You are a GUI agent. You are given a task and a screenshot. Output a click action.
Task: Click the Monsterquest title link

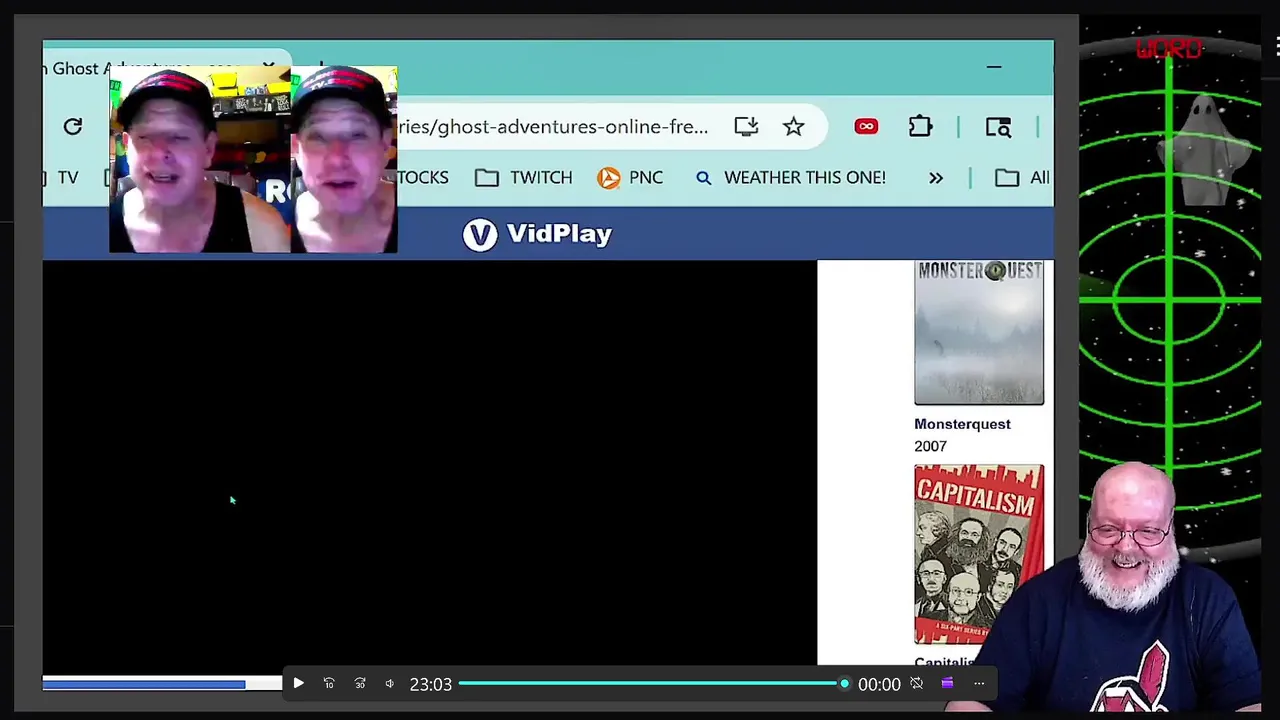pos(962,424)
